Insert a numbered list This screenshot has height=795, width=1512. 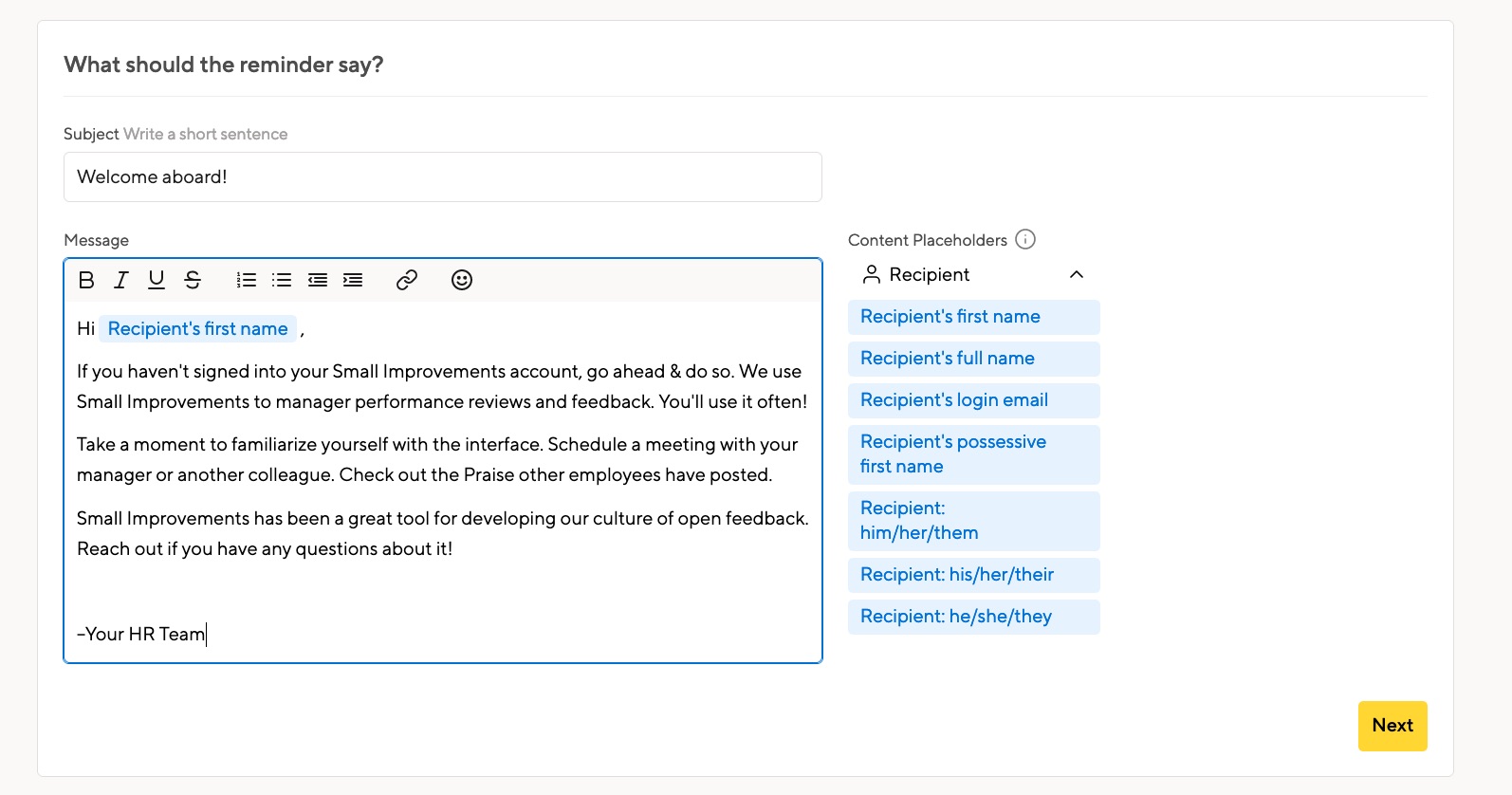coord(247,280)
